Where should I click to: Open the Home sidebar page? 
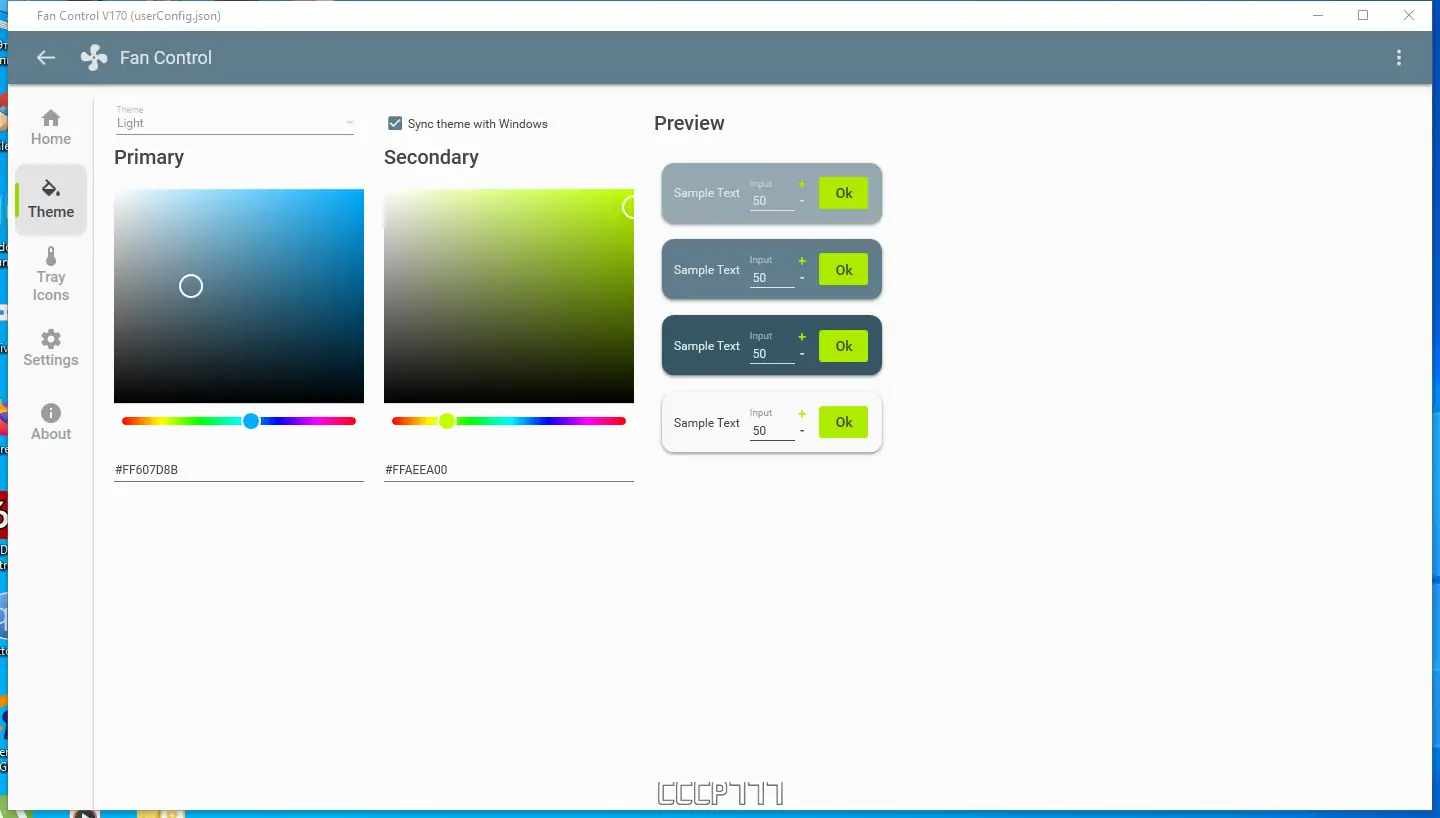coord(51,128)
